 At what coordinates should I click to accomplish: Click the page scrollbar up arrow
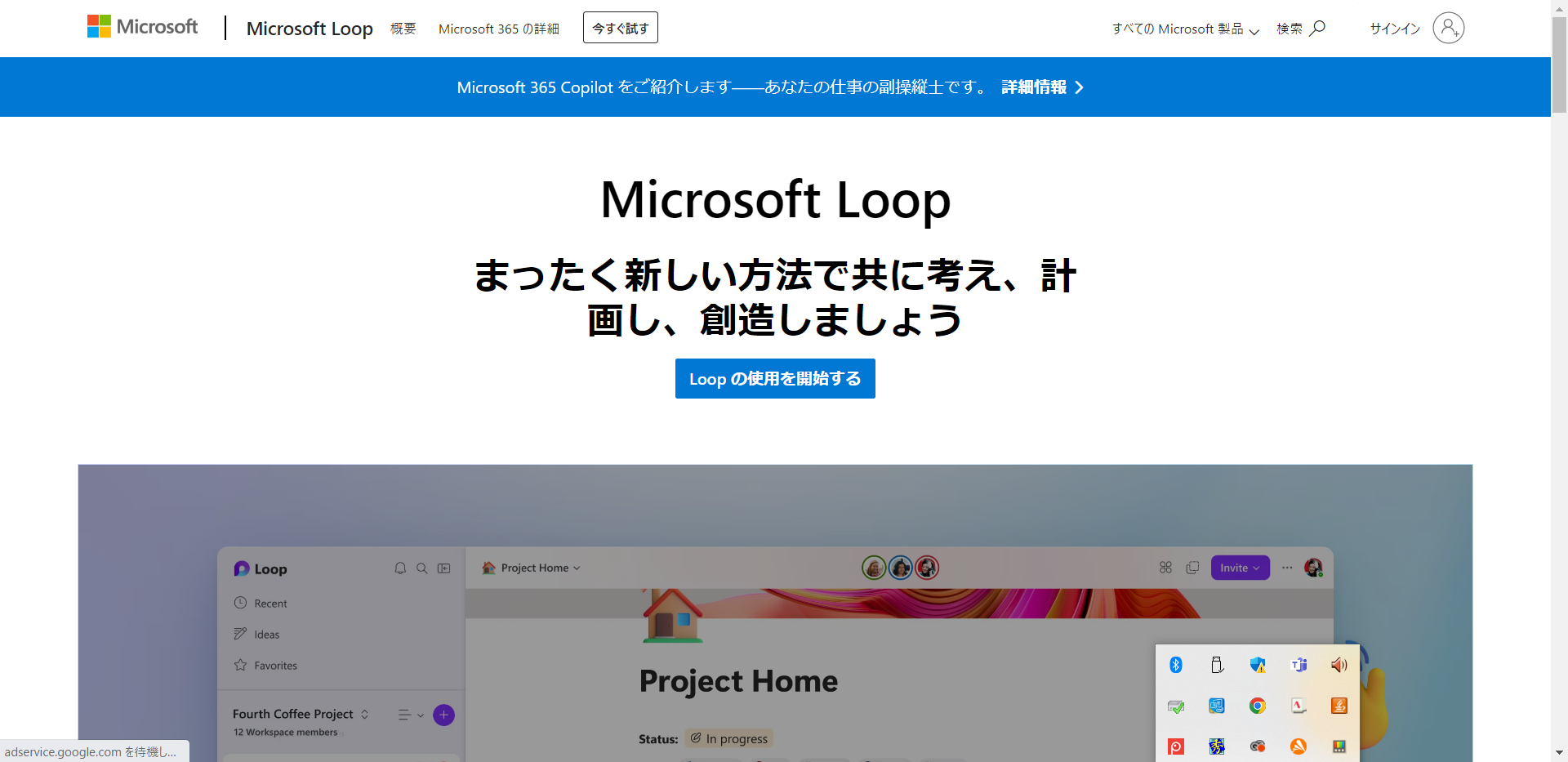click(1559, 7)
